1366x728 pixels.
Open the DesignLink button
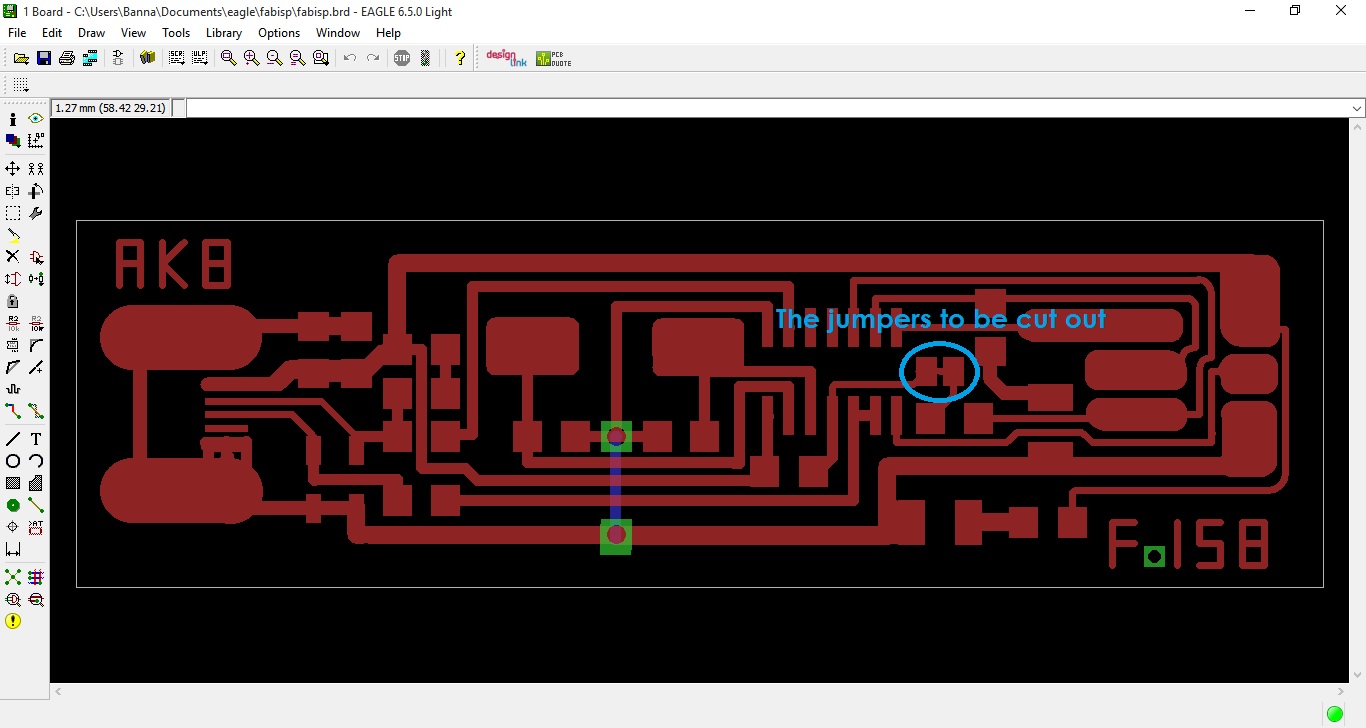506,58
